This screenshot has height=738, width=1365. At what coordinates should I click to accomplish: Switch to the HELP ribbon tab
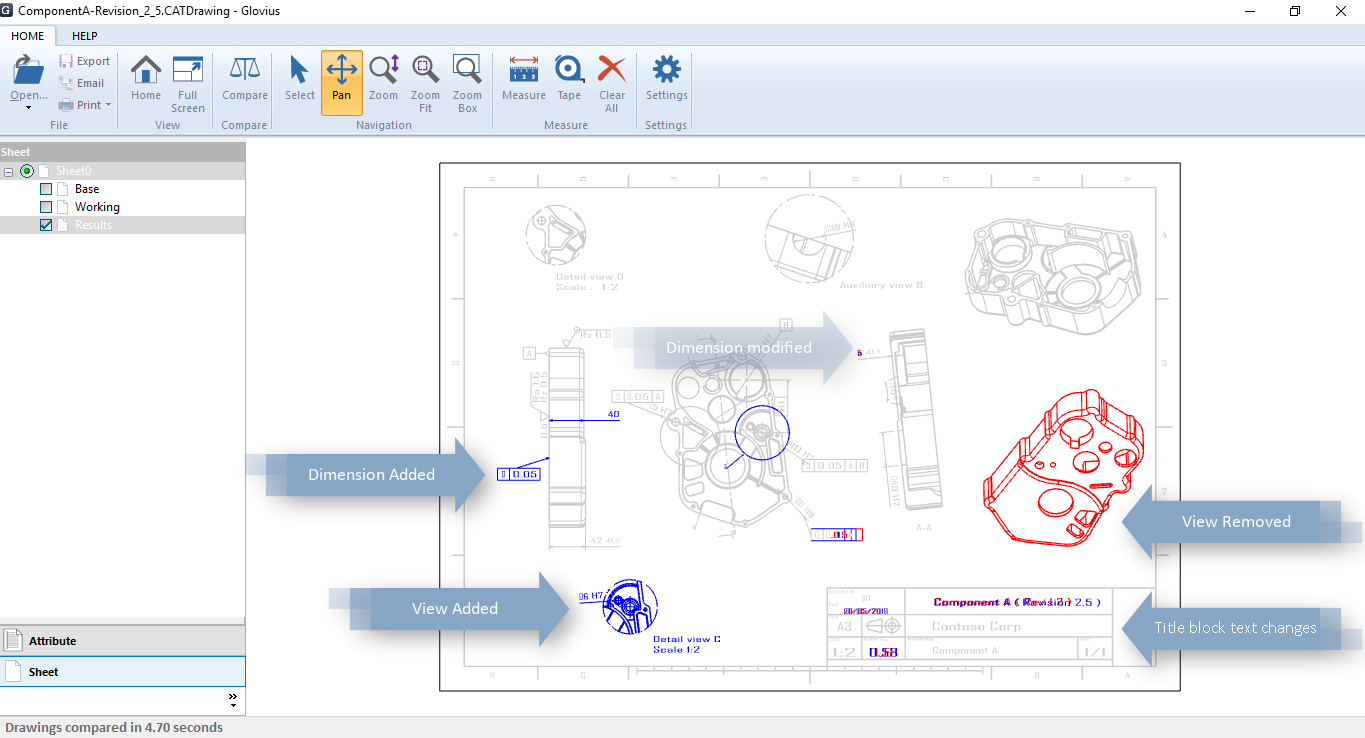[84, 36]
